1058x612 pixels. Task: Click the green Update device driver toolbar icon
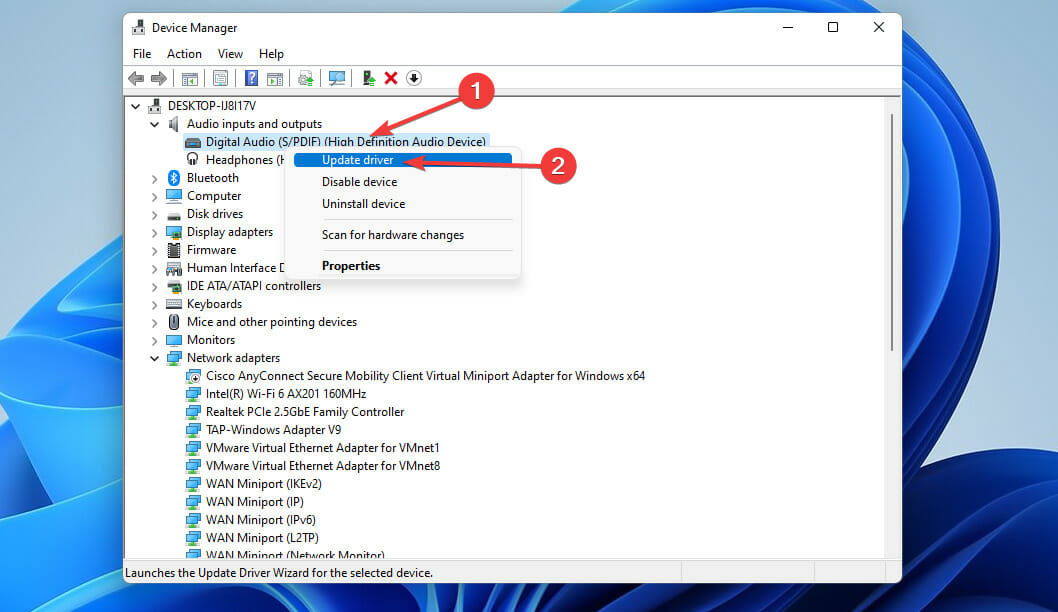pos(368,78)
